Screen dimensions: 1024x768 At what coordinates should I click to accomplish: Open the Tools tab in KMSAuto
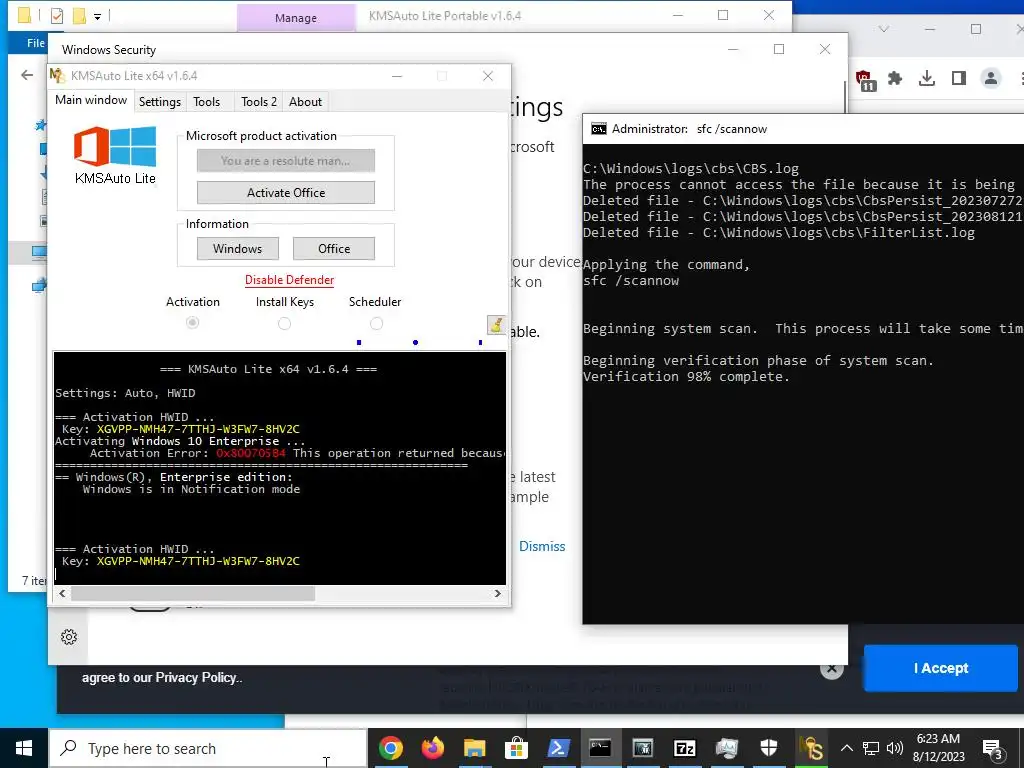206,102
